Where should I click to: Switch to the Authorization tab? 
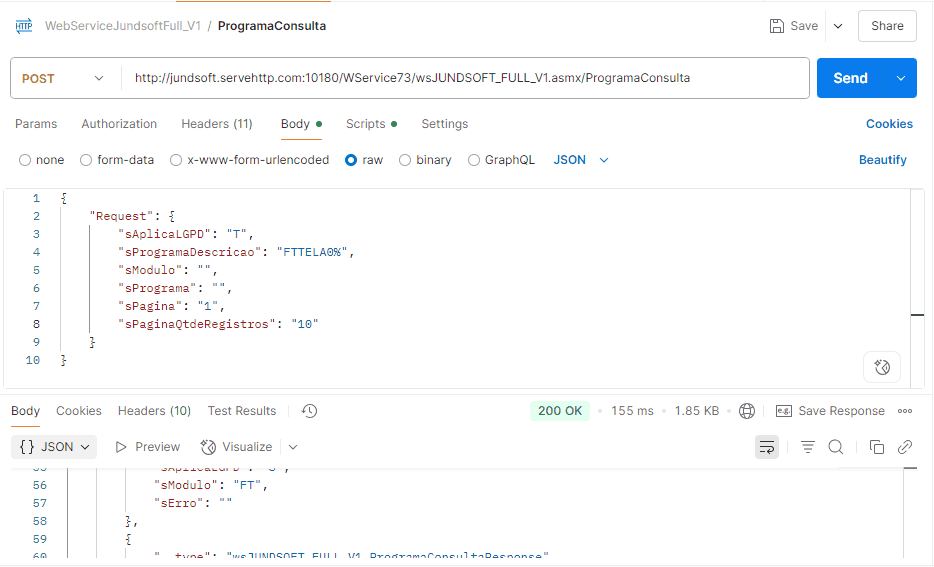pyautogui.click(x=119, y=124)
